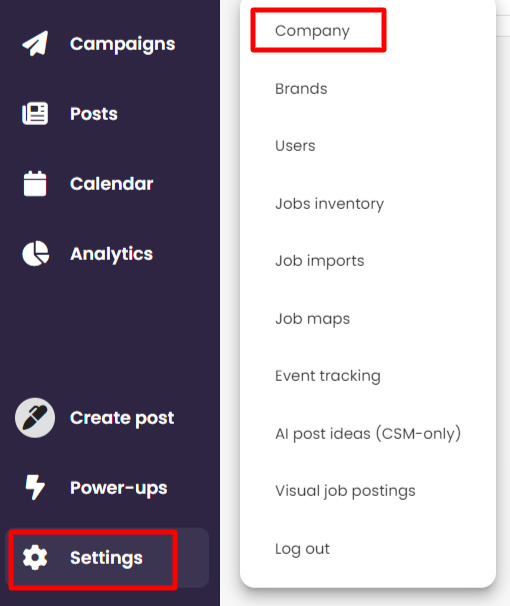Click Log out in the menu

coord(302,549)
